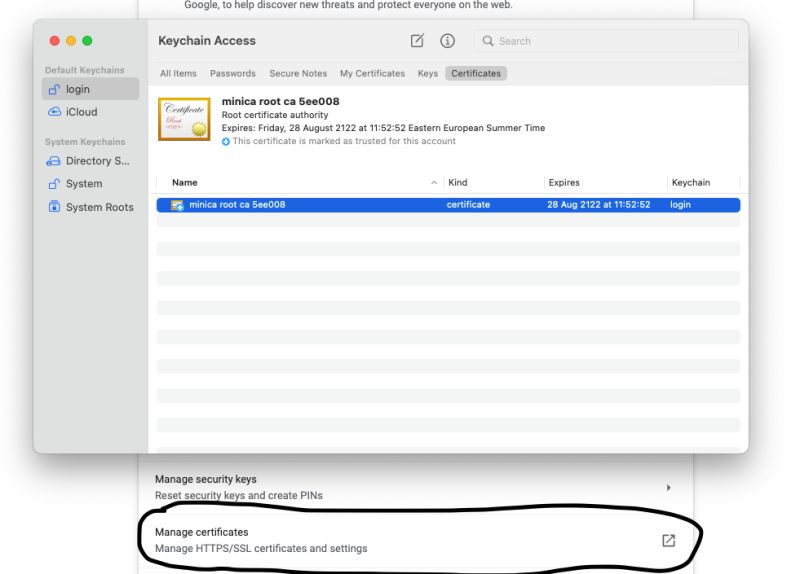Select the login keychain
The image size is (800, 574).
(90, 89)
